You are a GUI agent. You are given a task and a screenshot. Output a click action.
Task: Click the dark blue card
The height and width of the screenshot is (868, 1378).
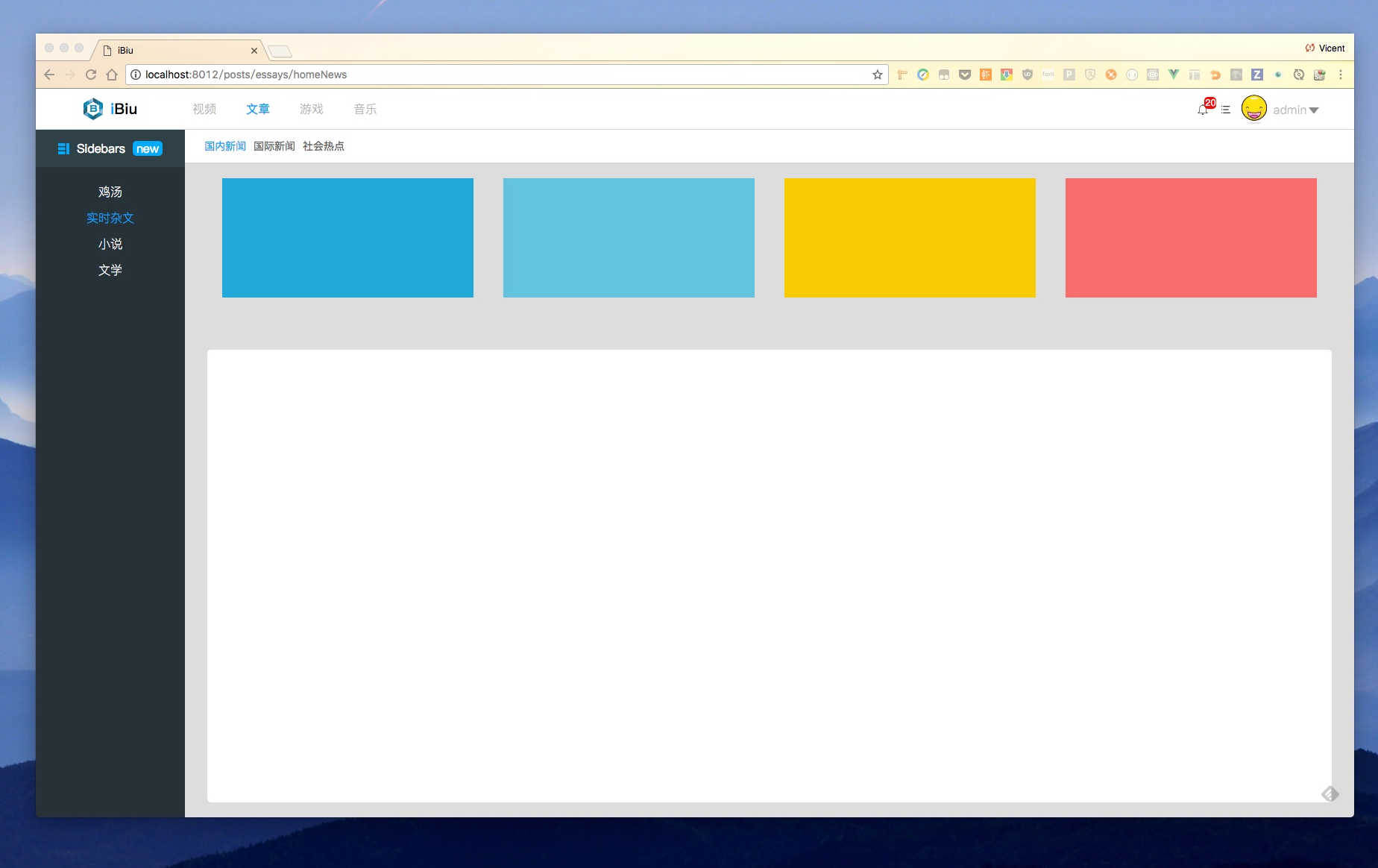click(x=347, y=238)
